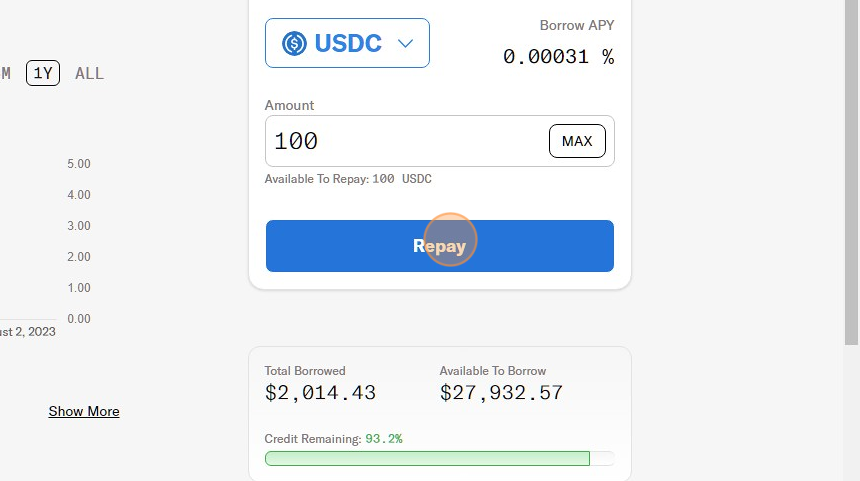Switch chart to ALL time range
The width and height of the screenshot is (860, 481).
(x=89, y=73)
